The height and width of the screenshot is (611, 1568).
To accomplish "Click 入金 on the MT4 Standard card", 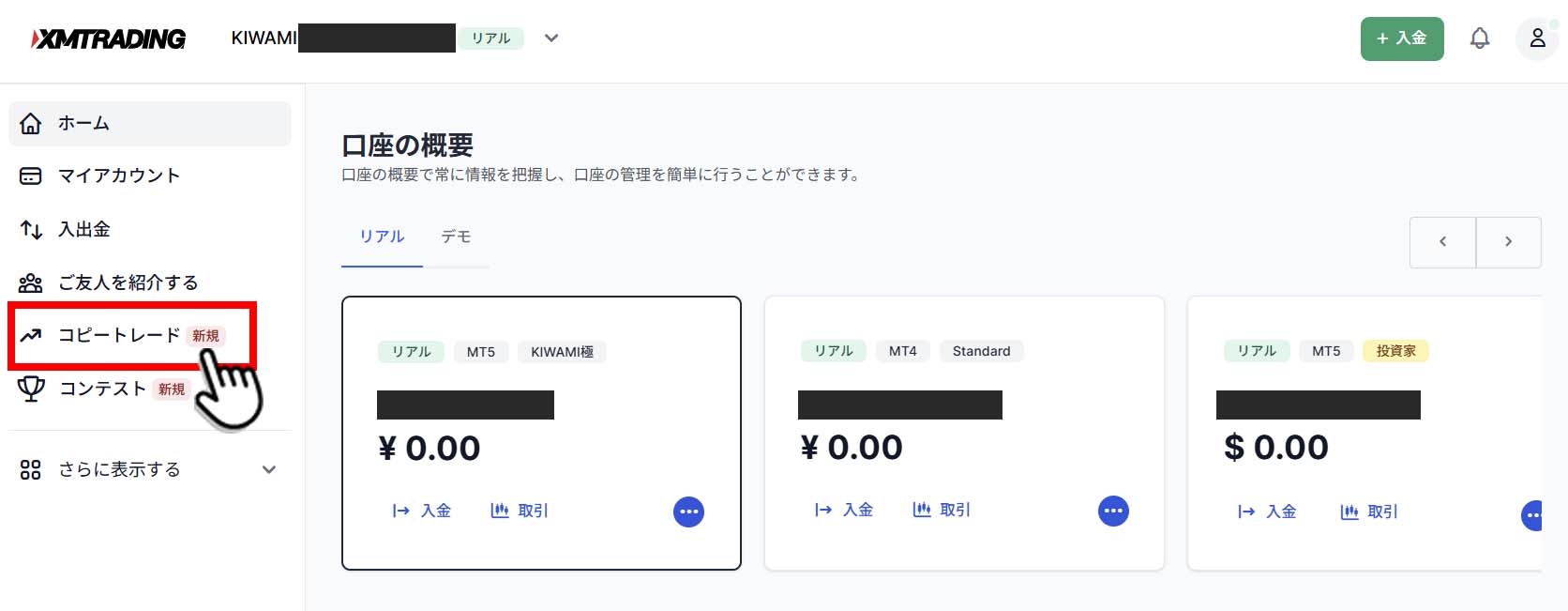I will (844, 510).
